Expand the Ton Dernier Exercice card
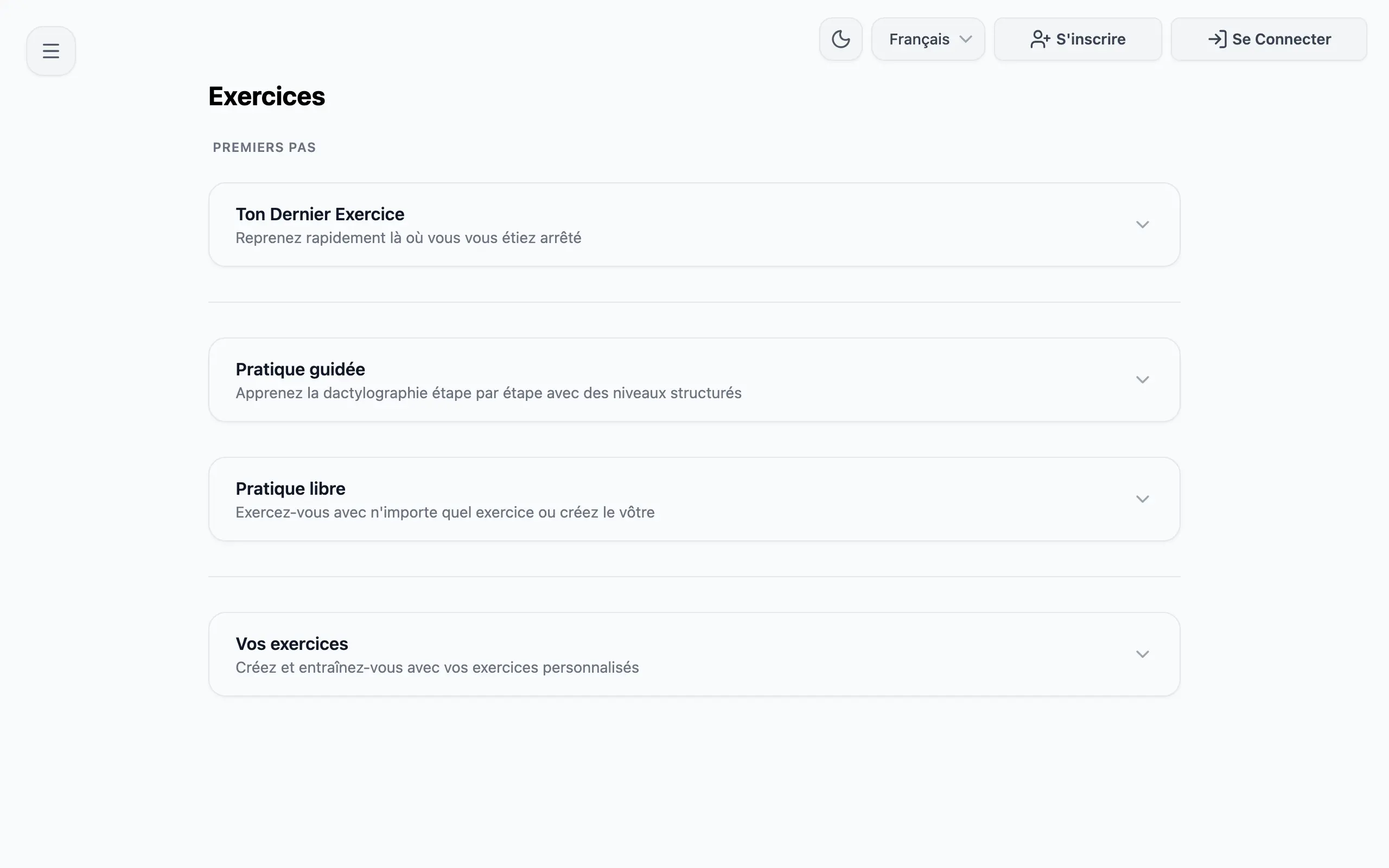The width and height of the screenshot is (1389, 868). (x=1142, y=225)
